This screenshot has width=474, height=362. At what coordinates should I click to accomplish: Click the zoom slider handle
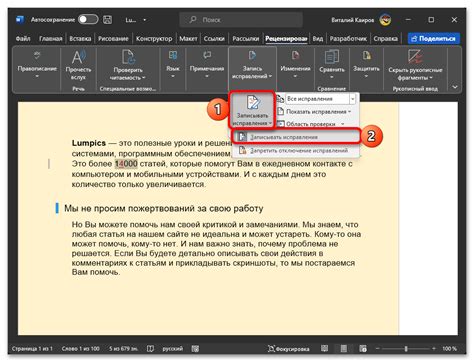click(406, 349)
